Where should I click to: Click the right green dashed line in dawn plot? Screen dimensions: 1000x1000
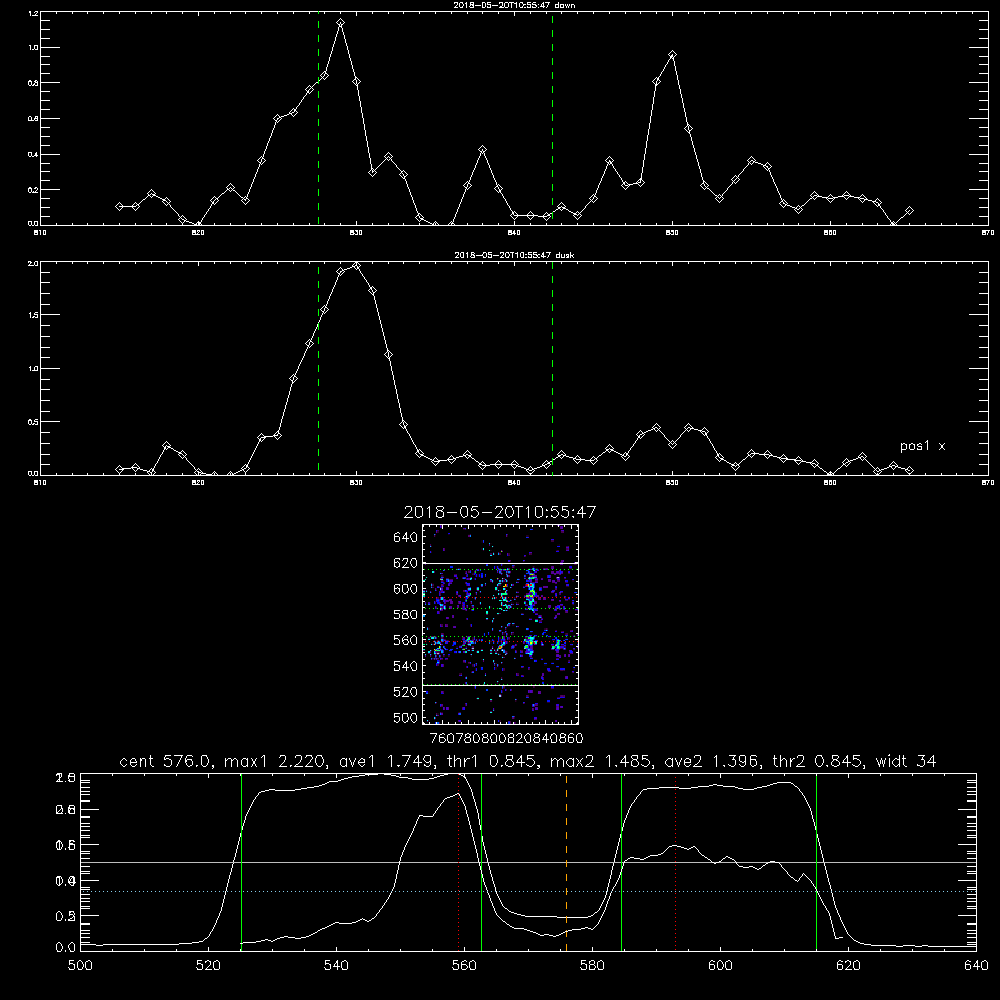coord(552,119)
